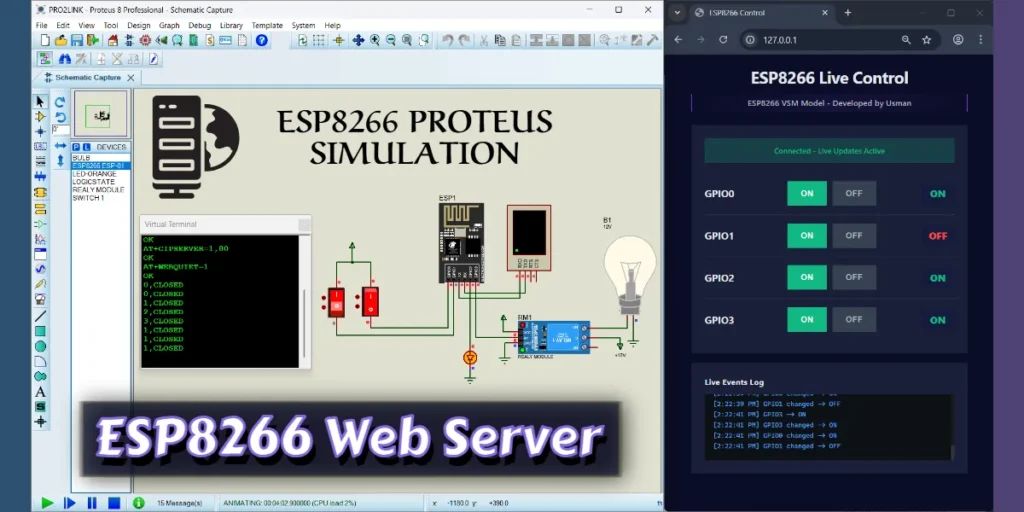This screenshot has height=512, width=1024.
Task: Select the 2D box graphics tool
Action: (40, 332)
